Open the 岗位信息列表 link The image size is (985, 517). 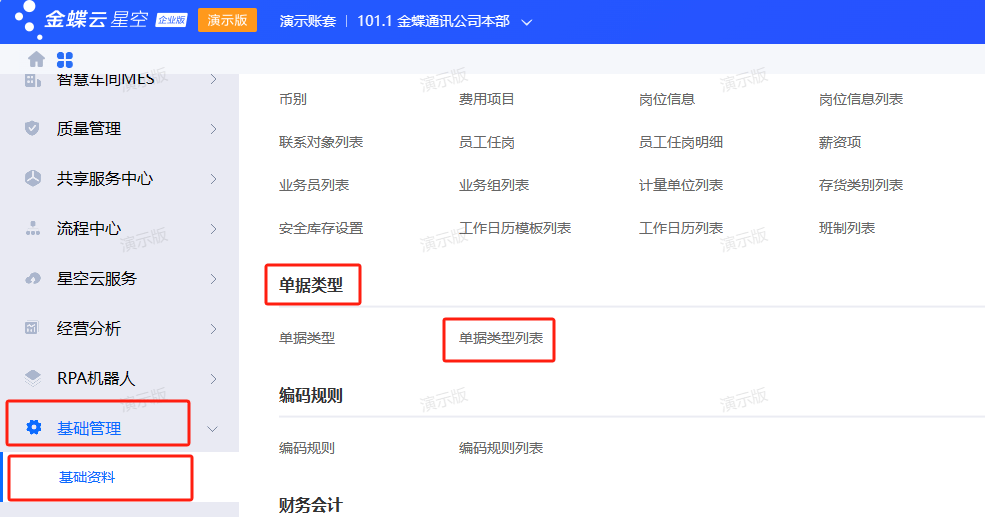861,99
